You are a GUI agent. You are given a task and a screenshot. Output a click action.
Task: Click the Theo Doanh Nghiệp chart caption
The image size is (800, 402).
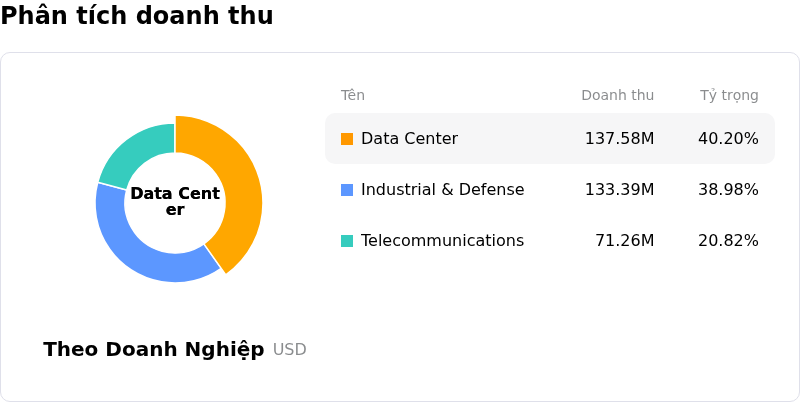(154, 350)
